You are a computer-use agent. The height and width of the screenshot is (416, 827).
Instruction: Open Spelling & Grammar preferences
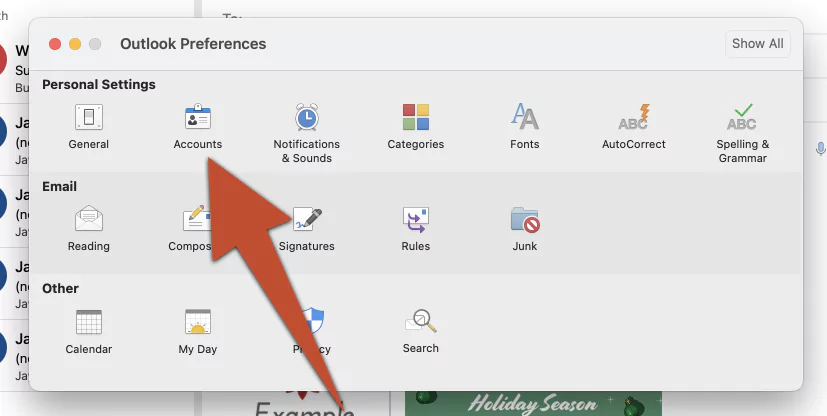742,134
